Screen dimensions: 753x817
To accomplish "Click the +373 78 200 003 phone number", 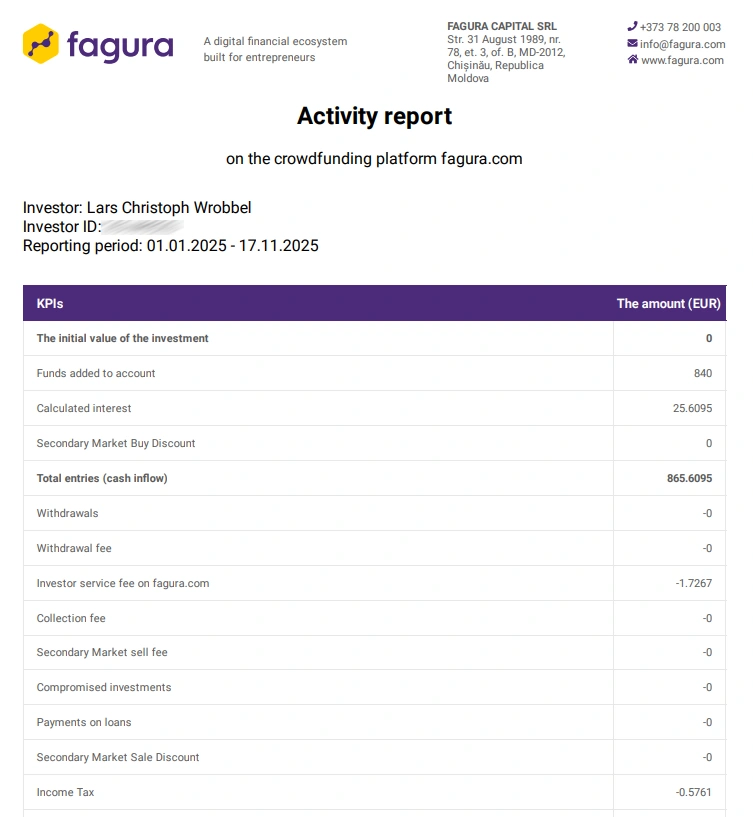I will tap(680, 27).
